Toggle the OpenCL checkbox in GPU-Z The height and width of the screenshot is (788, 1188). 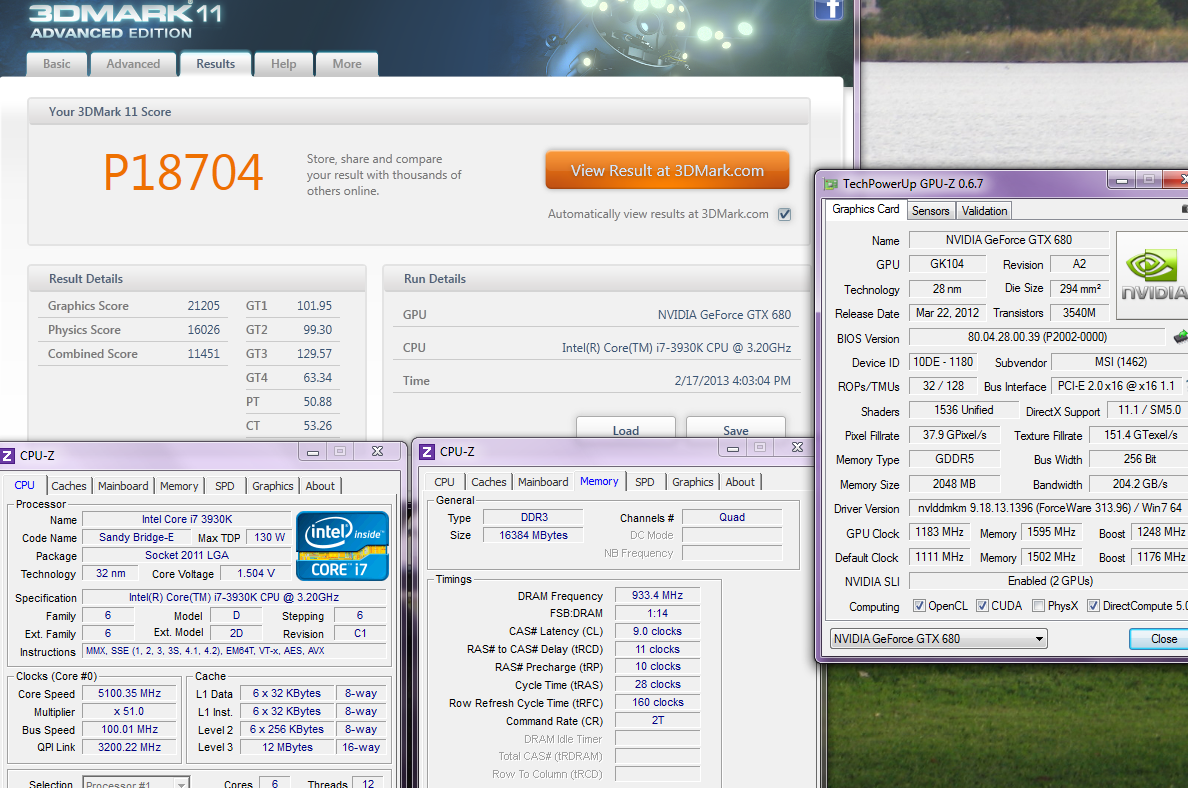click(919, 605)
